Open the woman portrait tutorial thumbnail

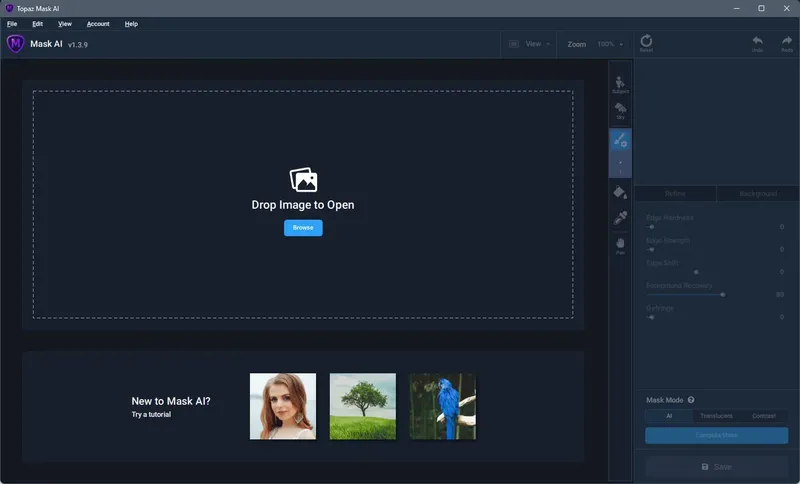click(283, 406)
